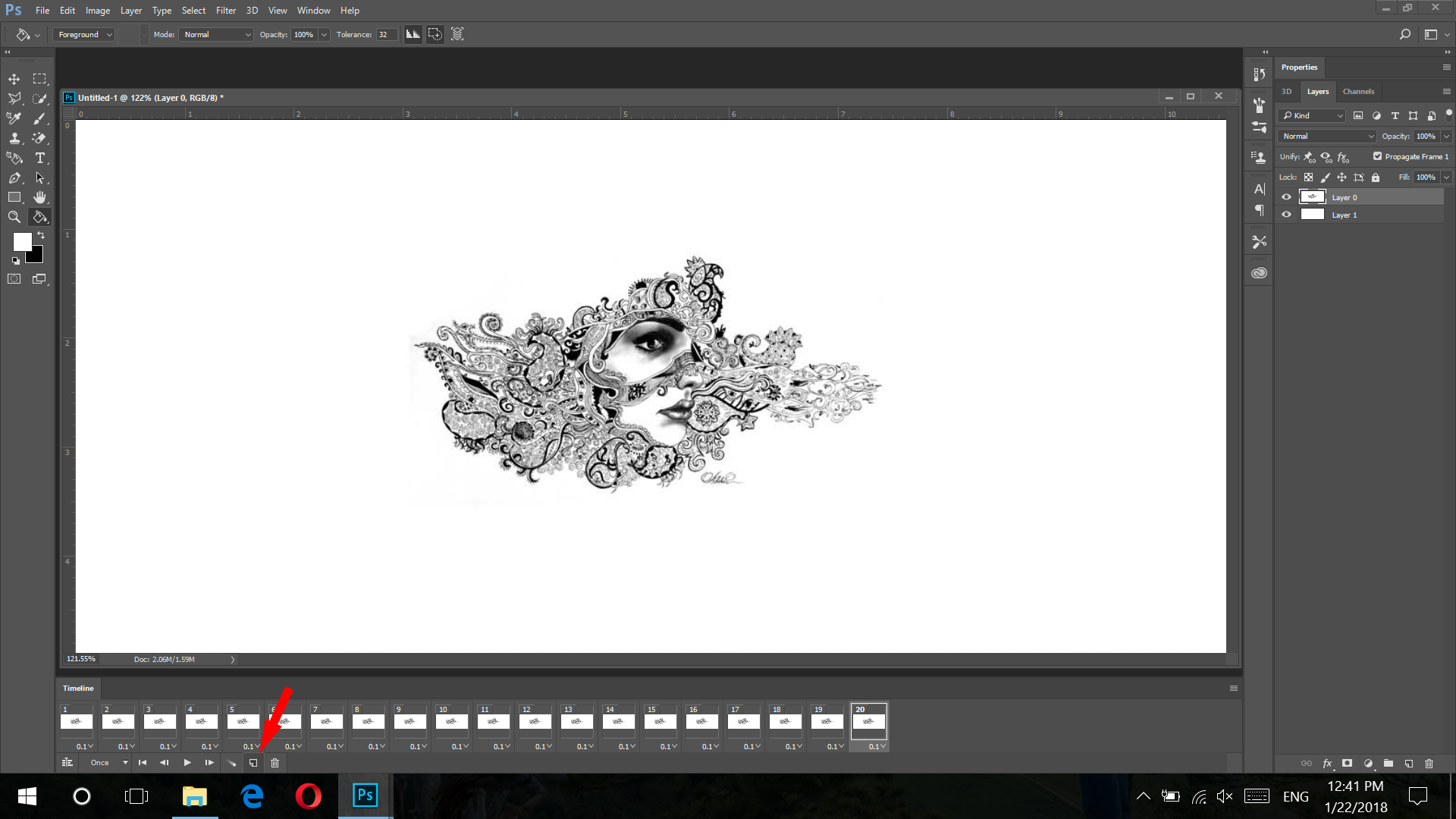Click the Delete selected frames trash button
Image resolution: width=1456 pixels, height=819 pixels.
click(x=275, y=763)
